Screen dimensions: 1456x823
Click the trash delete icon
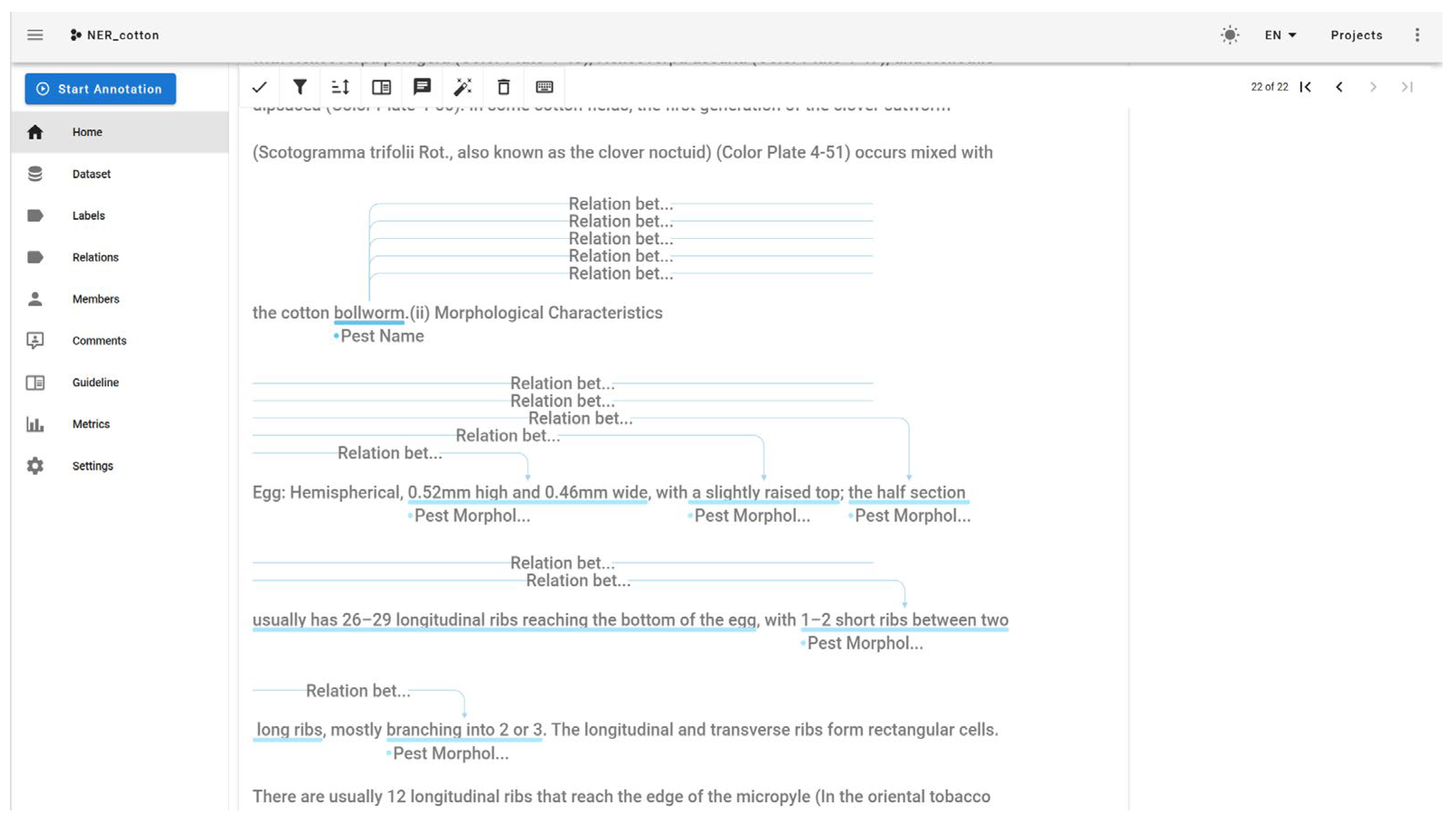(504, 87)
